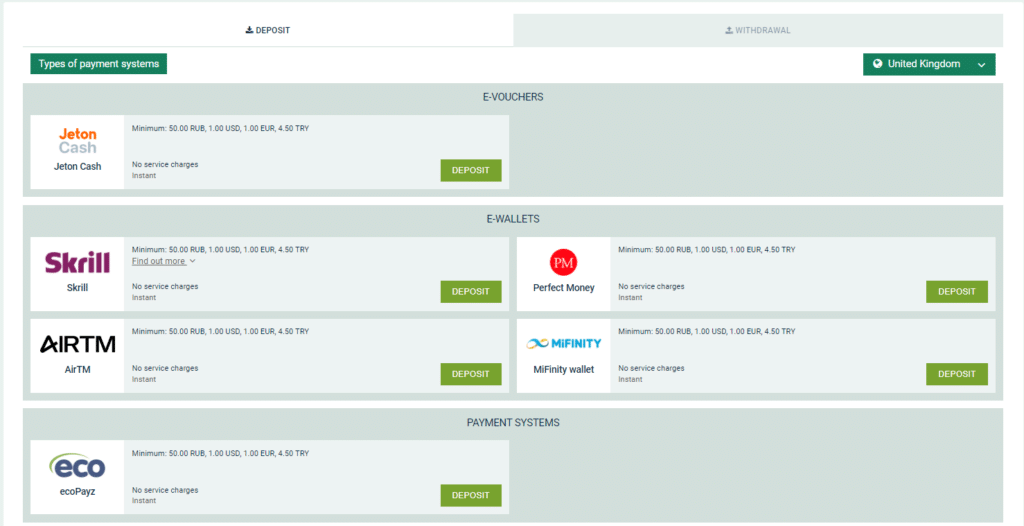1024x526 pixels.
Task: Click MiFinity minimum amounts text
Action: click(x=707, y=331)
